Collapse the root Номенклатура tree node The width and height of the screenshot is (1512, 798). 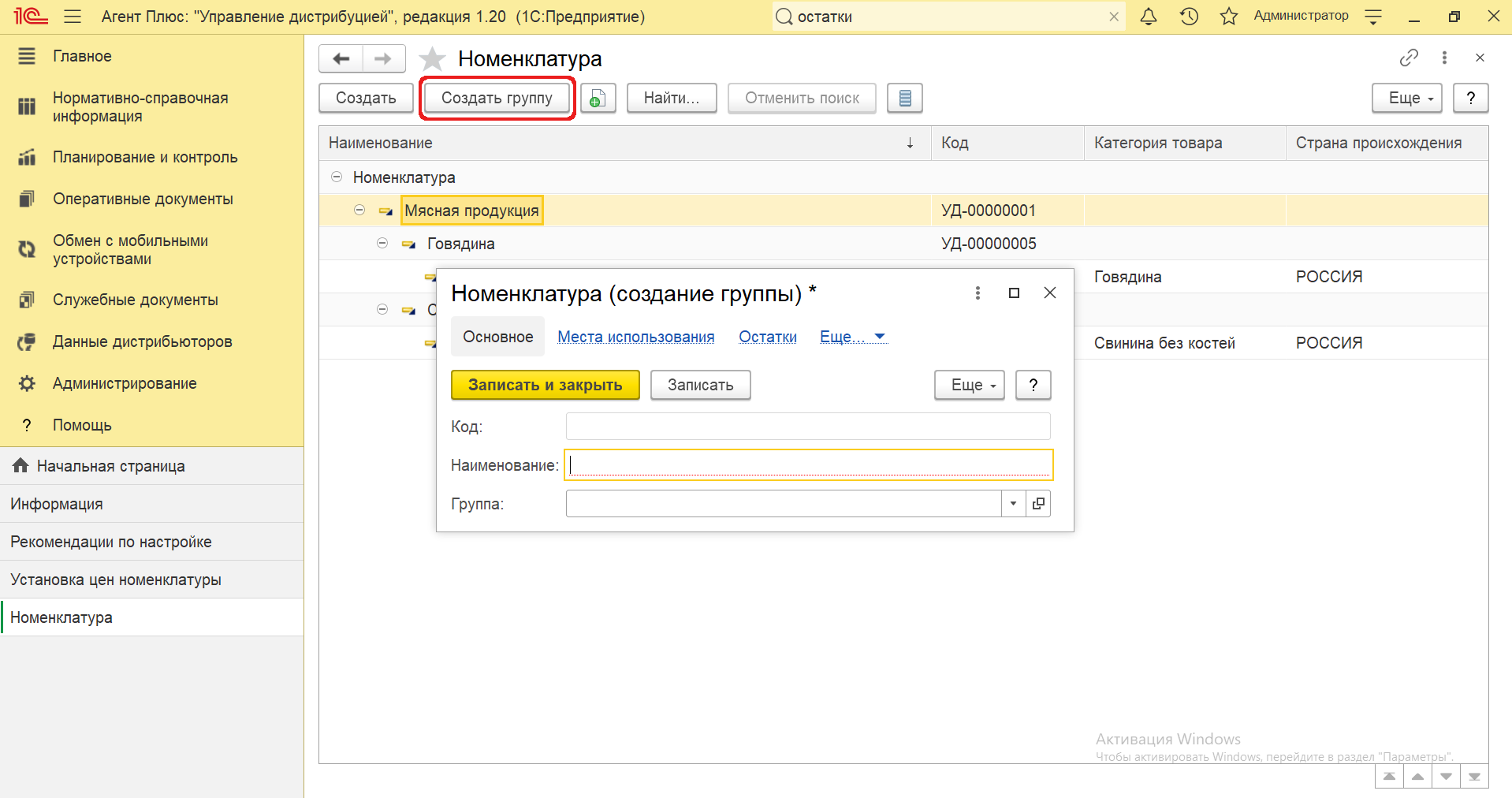[337, 177]
